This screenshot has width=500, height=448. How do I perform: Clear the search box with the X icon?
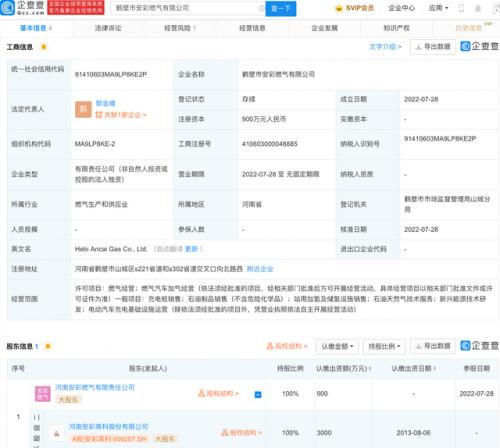tap(261, 8)
